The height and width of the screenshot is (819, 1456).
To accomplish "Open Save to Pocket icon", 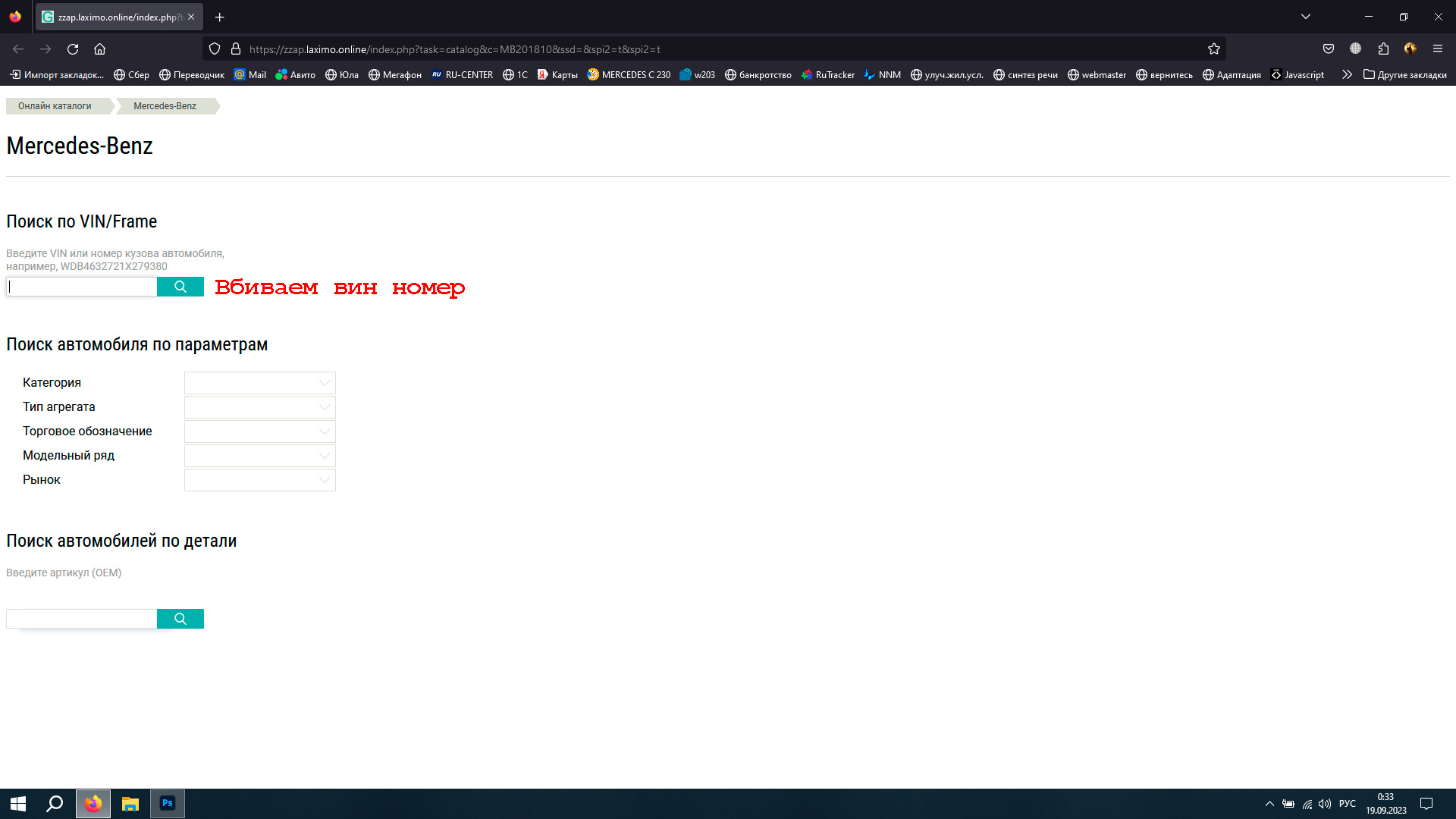I will pos(1328,49).
